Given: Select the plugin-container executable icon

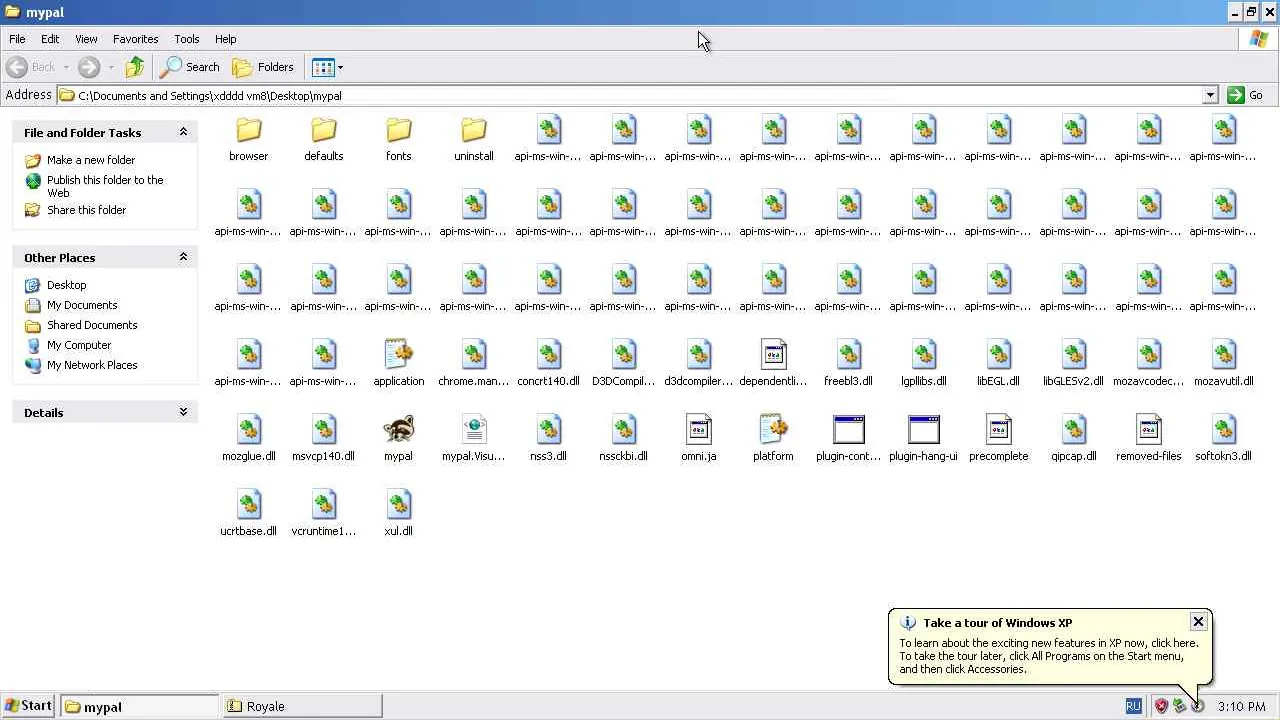Looking at the screenshot, I should click(x=848, y=430).
